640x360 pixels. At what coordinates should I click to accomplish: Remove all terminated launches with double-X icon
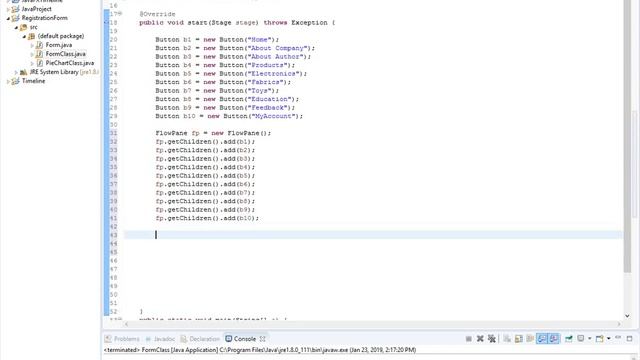(x=492, y=338)
